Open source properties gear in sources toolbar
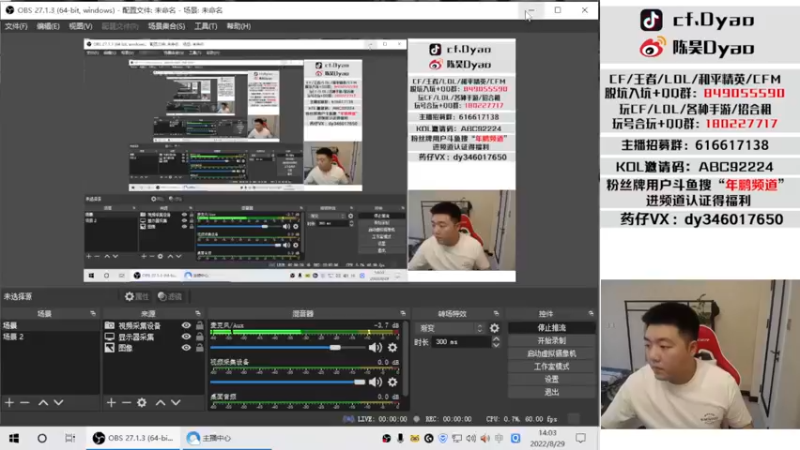This screenshot has height=450, width=800. 142,403
